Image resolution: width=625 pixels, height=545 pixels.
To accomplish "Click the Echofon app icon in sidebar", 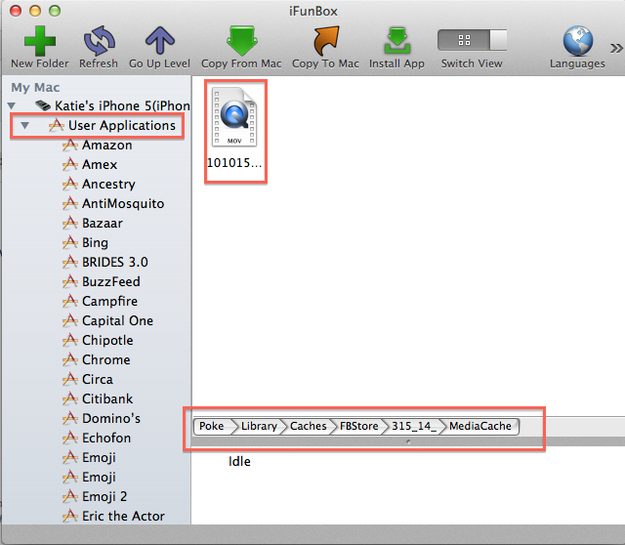I will point(70,438).
